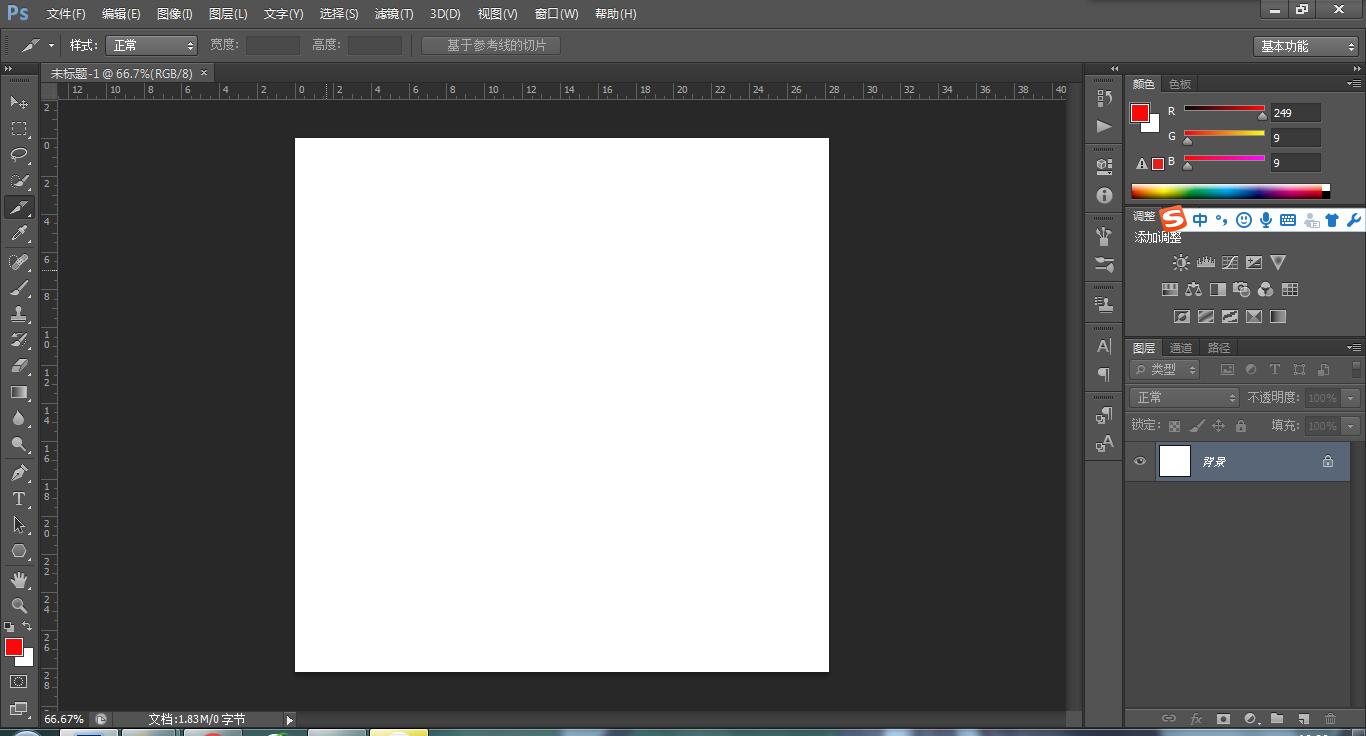Click the color spectrum ramp bar
Viewport: 1366px width, 736px height.
(x=1226, y=192)
